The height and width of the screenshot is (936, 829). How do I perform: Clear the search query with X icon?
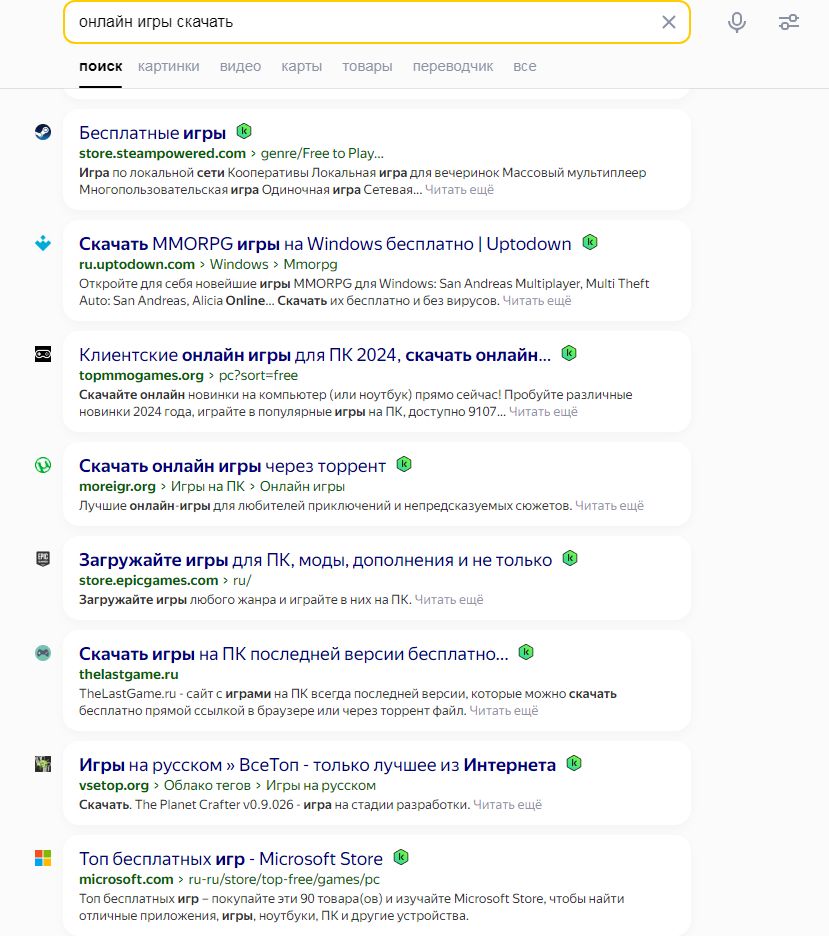tap(668, 22)
